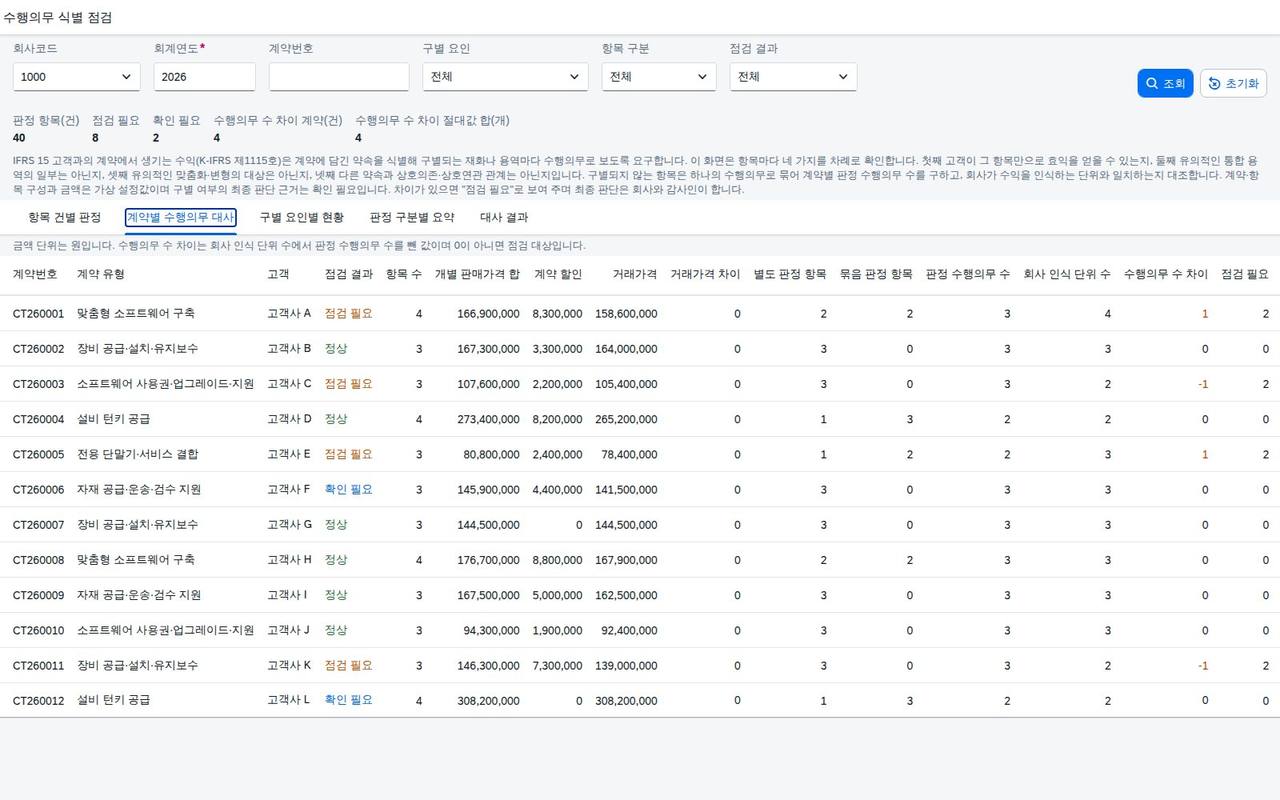Click the 회사 인식 단위 수 column header
This screenshot has width=1280, height=800.
pos(1067,274)
